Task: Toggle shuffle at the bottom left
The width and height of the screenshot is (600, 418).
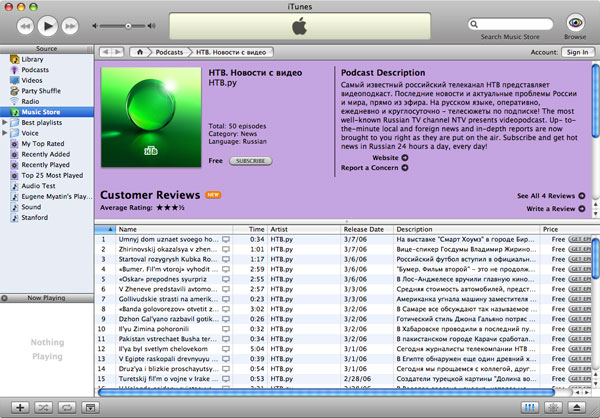Action: [x=43, y=408]
